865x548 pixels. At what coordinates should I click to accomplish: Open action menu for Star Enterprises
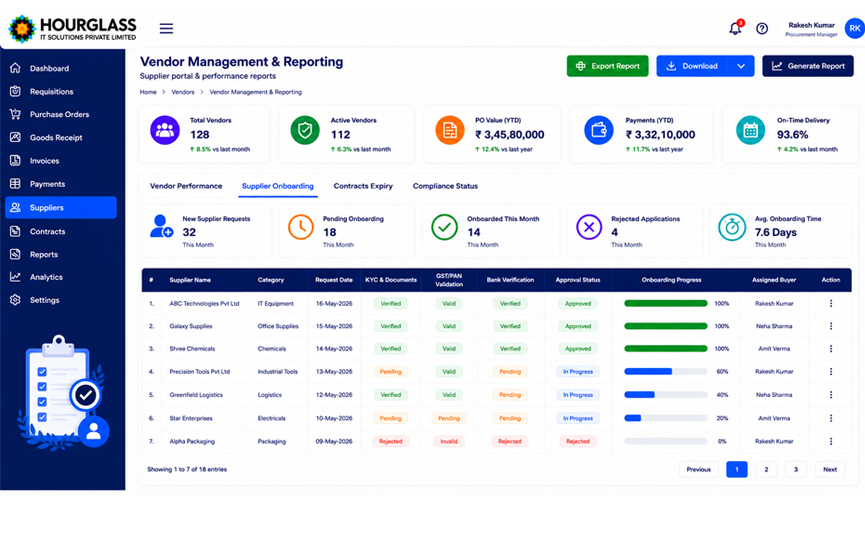pyautogui.click(x=831, y=418)
